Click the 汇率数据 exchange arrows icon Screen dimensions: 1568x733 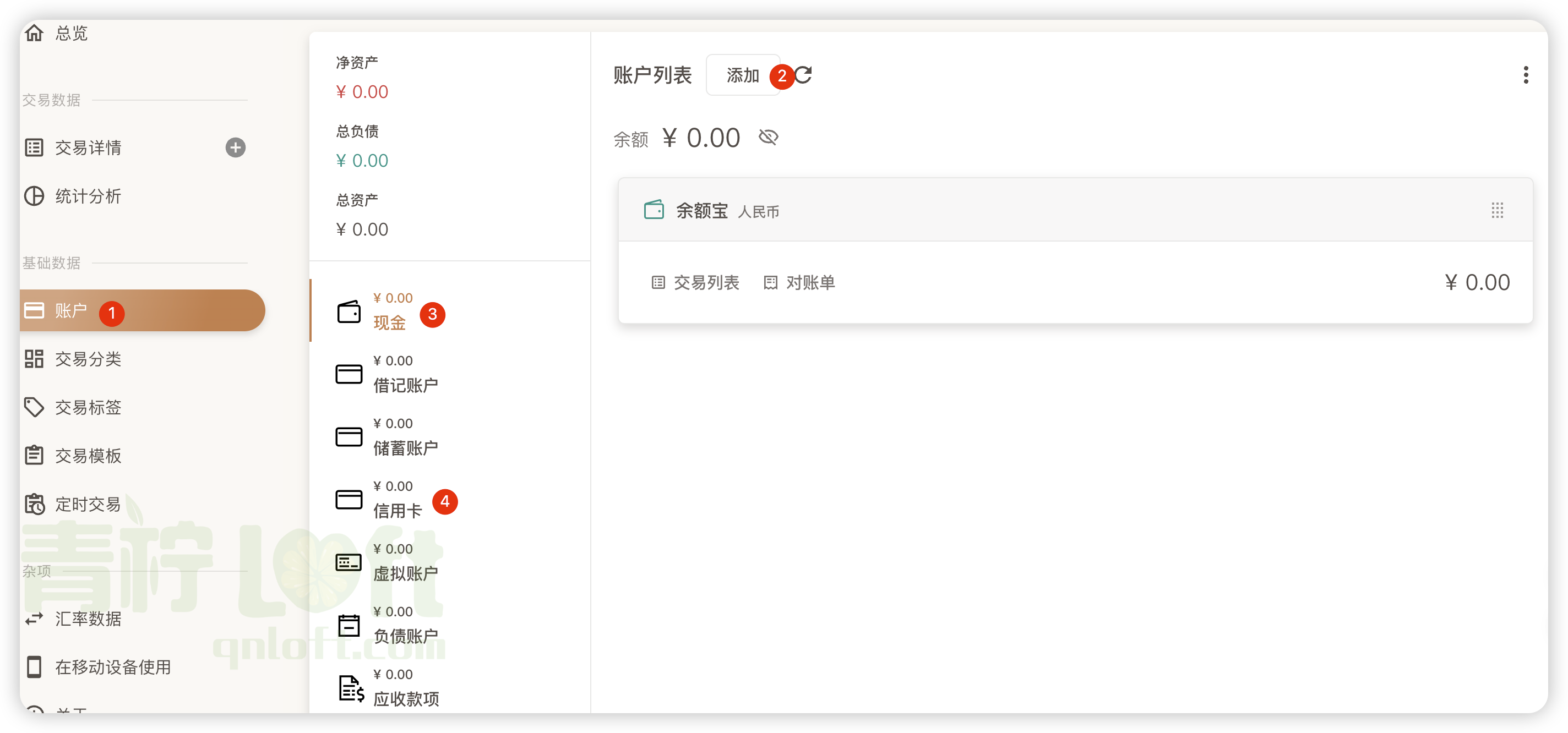[35, 619]
